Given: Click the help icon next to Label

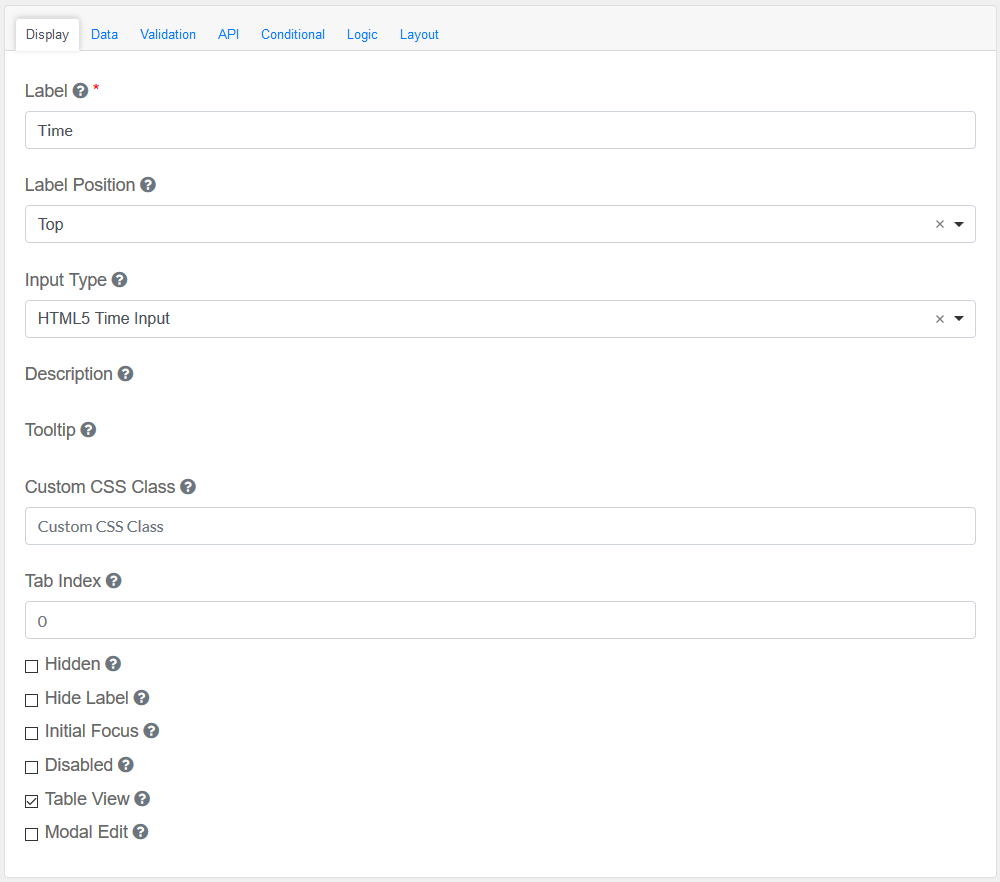Looking at the screenshot, I should (81, 91).
